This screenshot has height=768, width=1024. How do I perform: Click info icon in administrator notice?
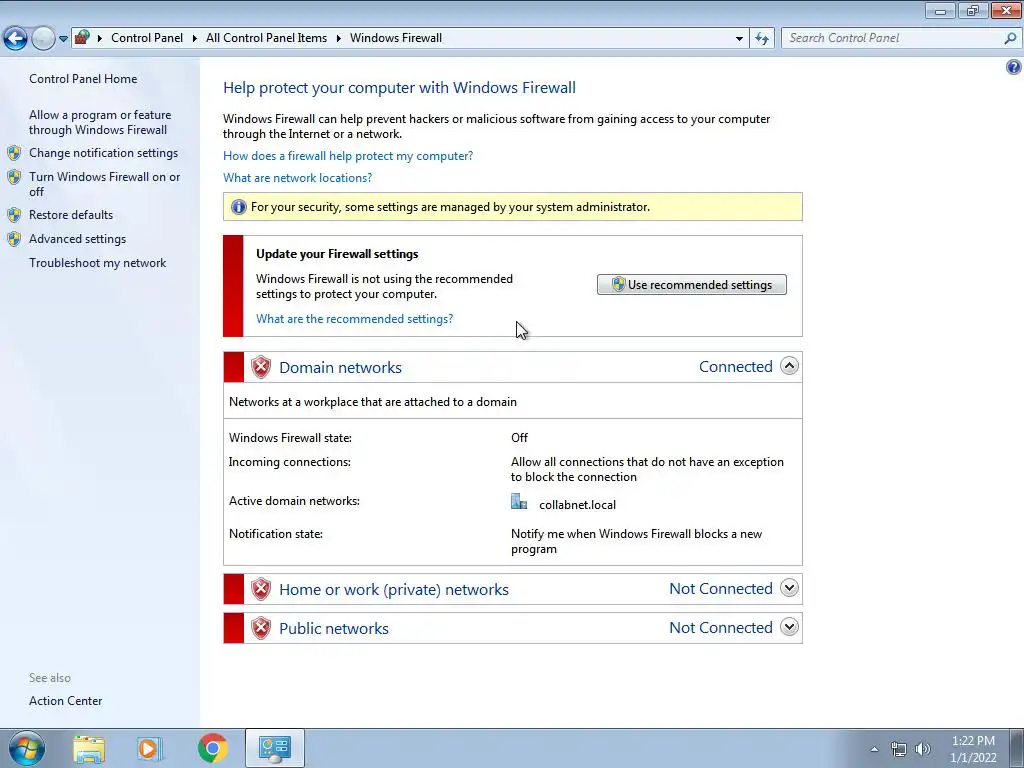238,207
